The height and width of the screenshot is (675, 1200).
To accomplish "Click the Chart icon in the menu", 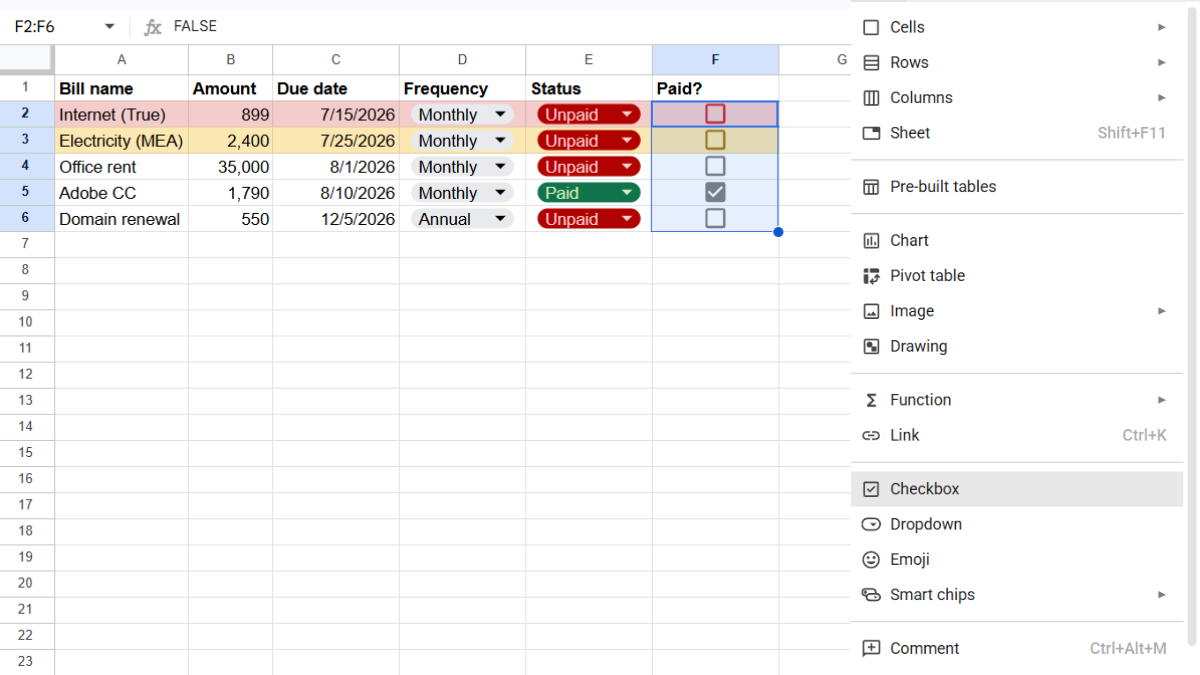I will coord(871,240).
